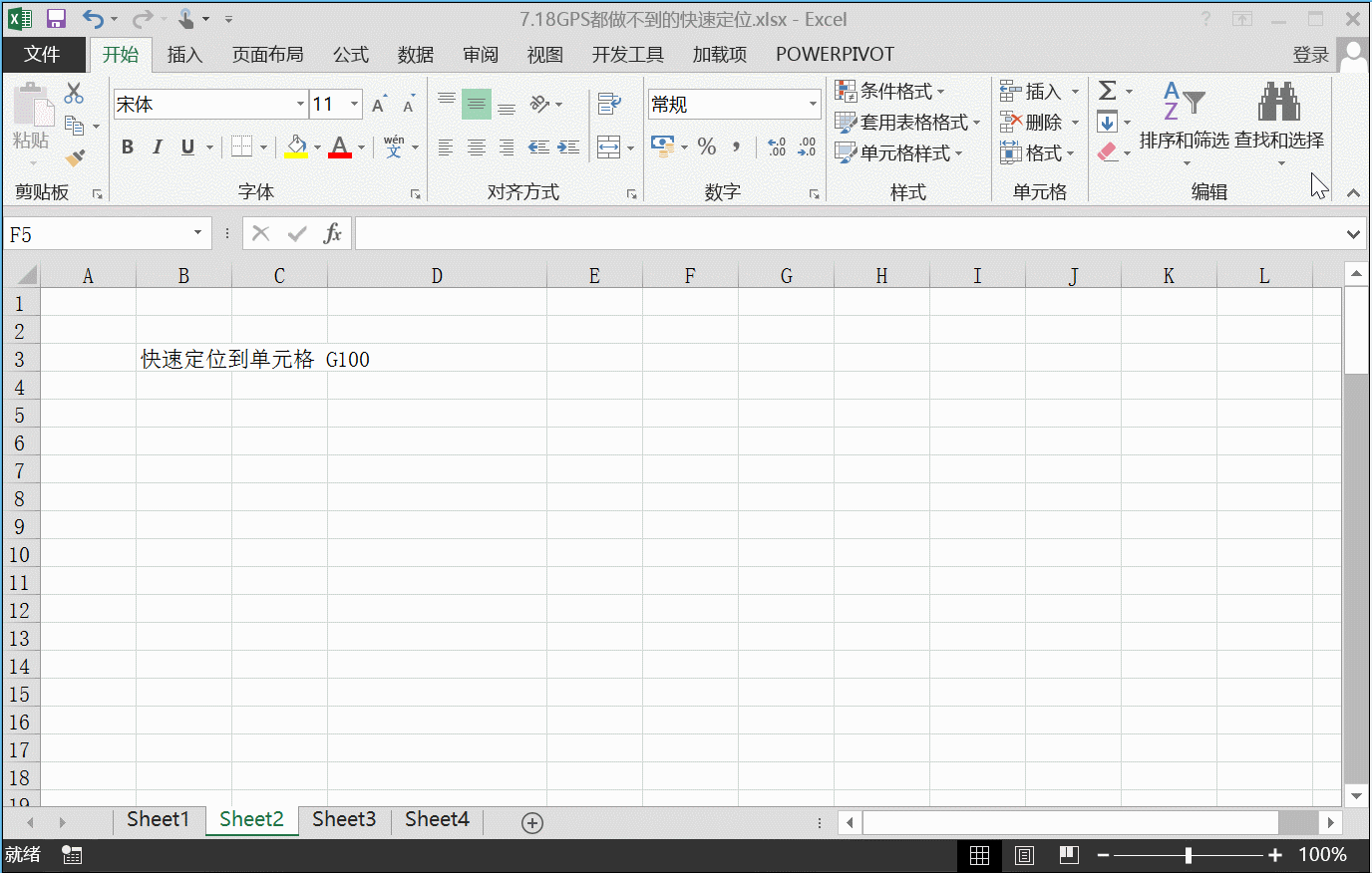Click the increase decimal icon

coord(777,146)
